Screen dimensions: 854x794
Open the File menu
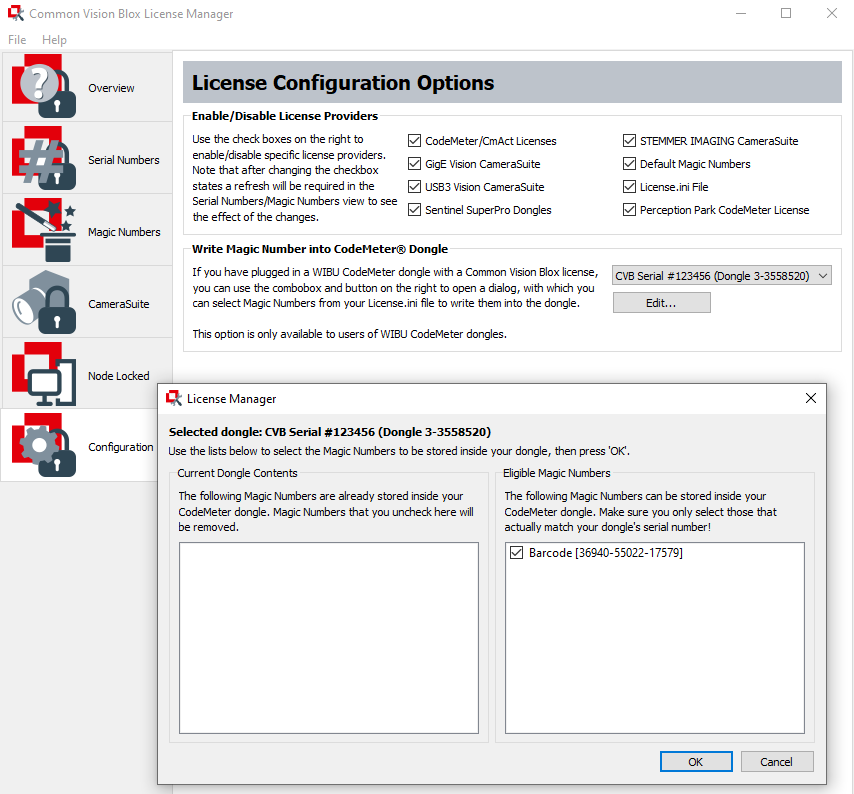[17, 40]
